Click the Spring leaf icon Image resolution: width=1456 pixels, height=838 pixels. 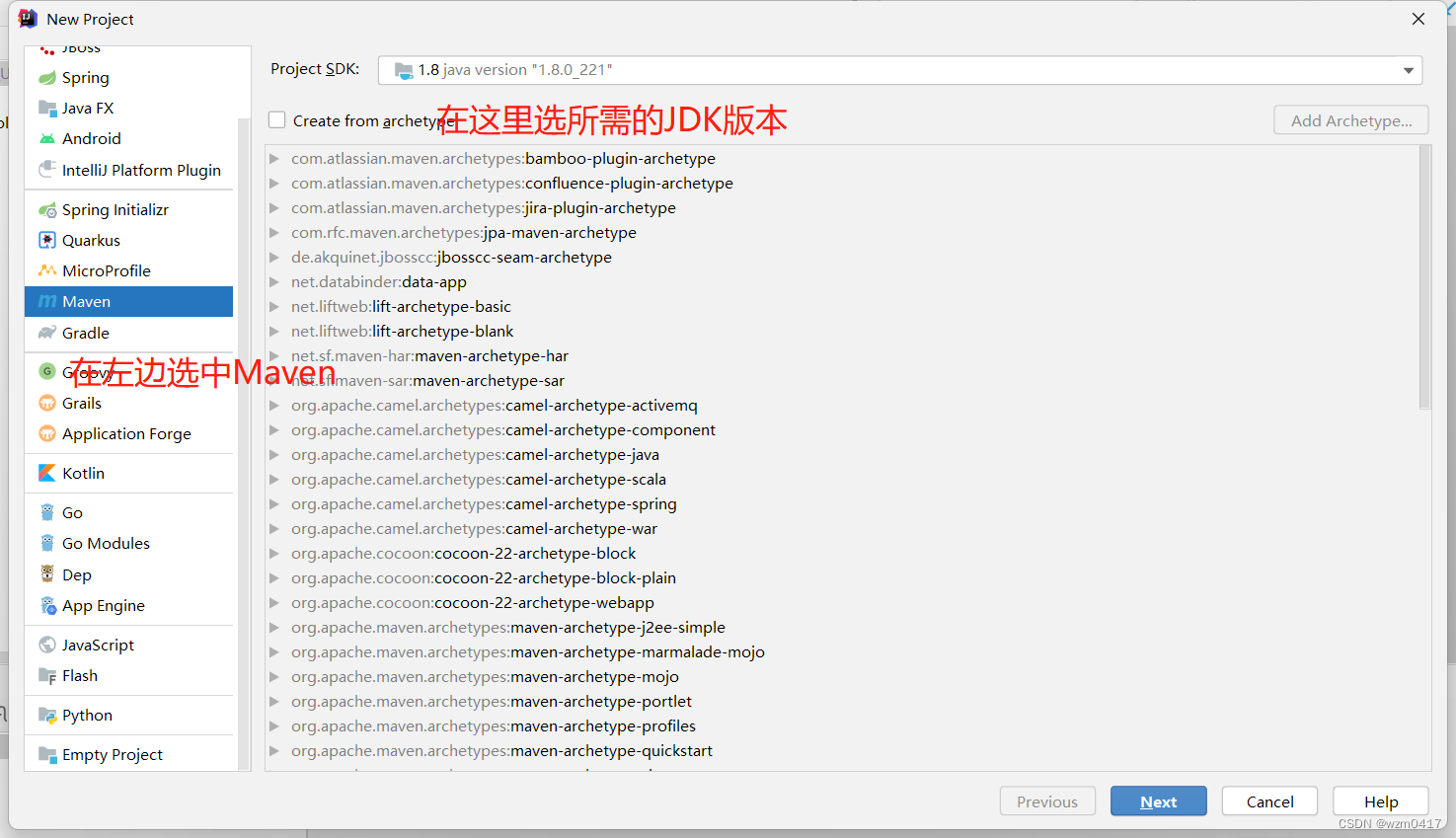(x=46, y=78)
